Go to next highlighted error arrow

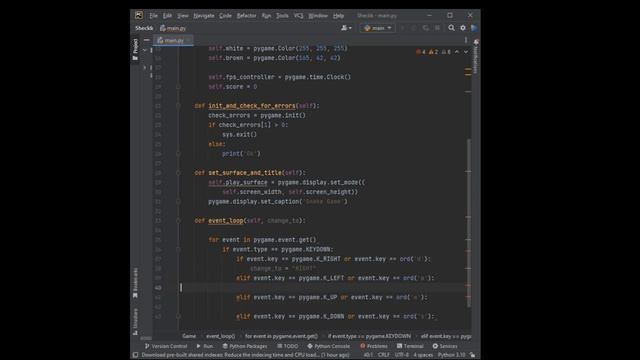pyautogui.click(x=466, y=52)
